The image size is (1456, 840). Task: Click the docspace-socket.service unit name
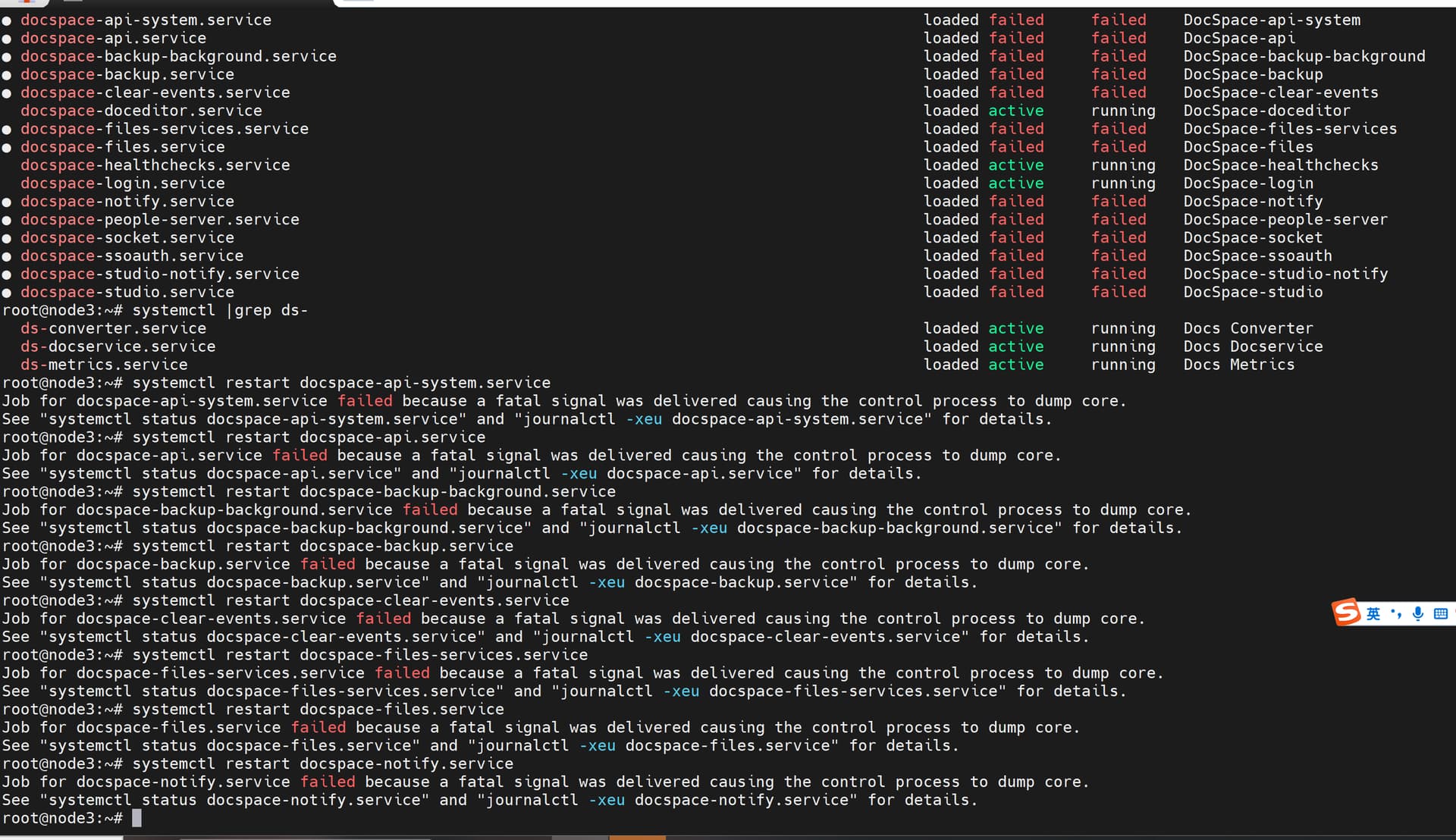pyautogui.click(x=127, y=238)
